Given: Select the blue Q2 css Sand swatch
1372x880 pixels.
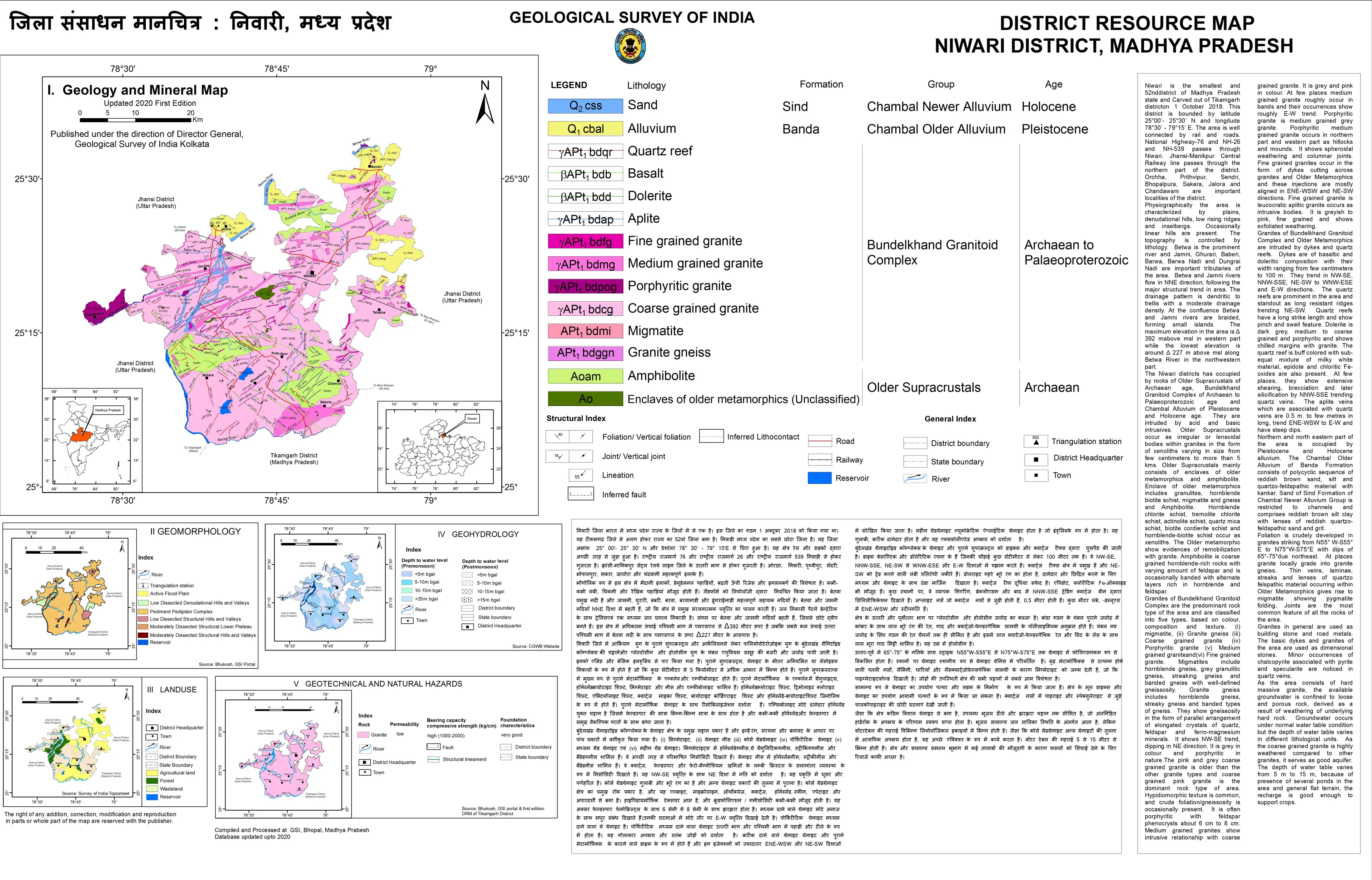Looking at the screenshot, I should point(585,106).
